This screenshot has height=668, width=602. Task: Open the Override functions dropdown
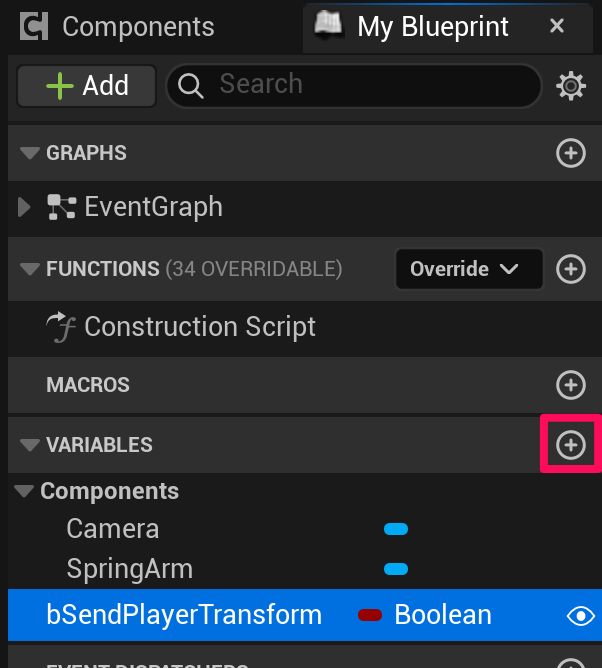(x=469, y=269)
